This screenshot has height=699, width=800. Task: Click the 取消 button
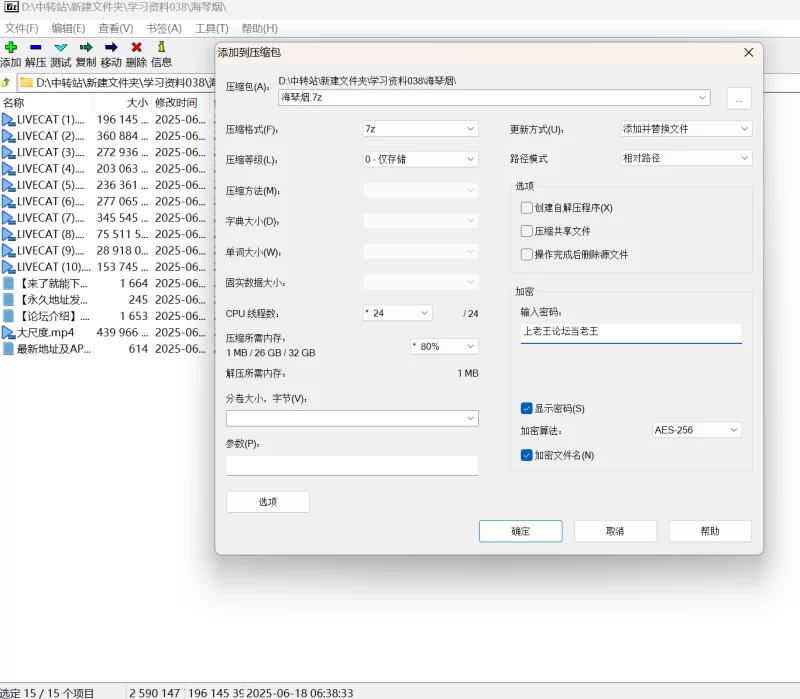pyautogui.click(x=615, y=531)
